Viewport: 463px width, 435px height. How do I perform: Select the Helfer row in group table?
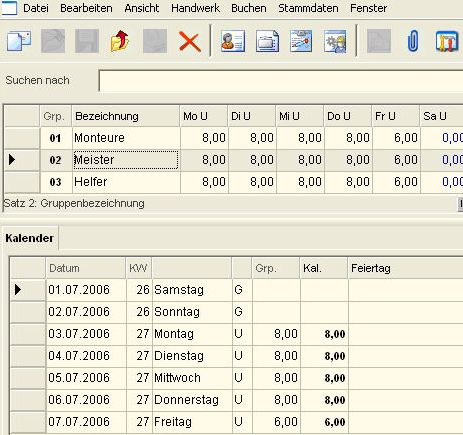233,182
